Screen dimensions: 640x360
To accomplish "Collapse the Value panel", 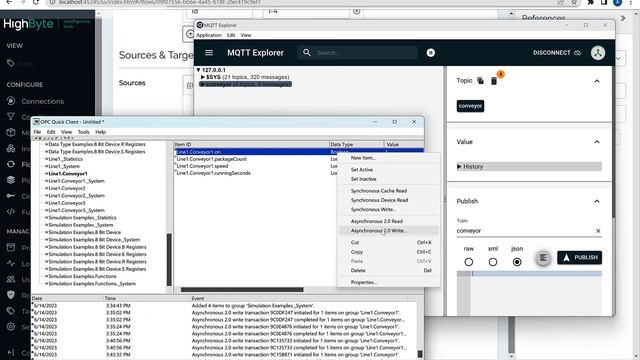I will click(x=597, y=142).
